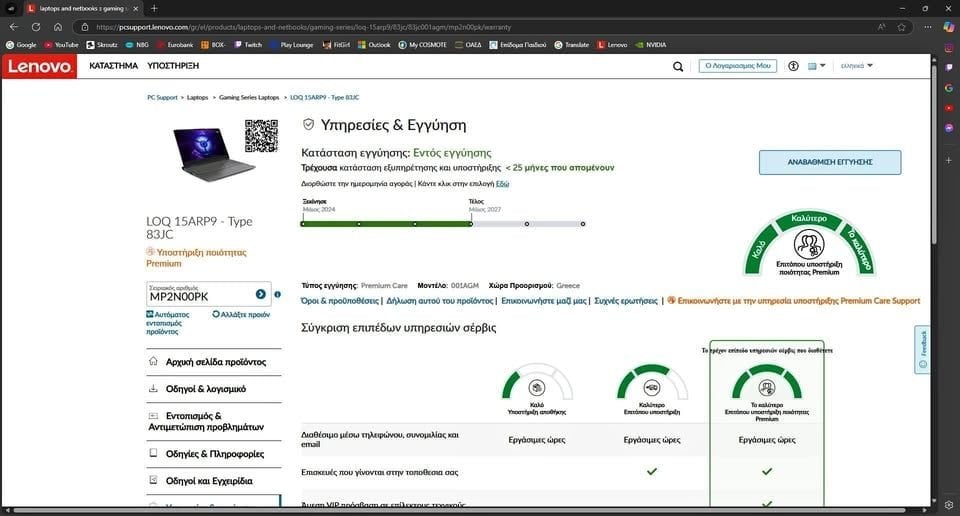The width and height of the screenshot is (960, 516).
Task: Reload the page with the refresh icon
Action: click(36, 27)
